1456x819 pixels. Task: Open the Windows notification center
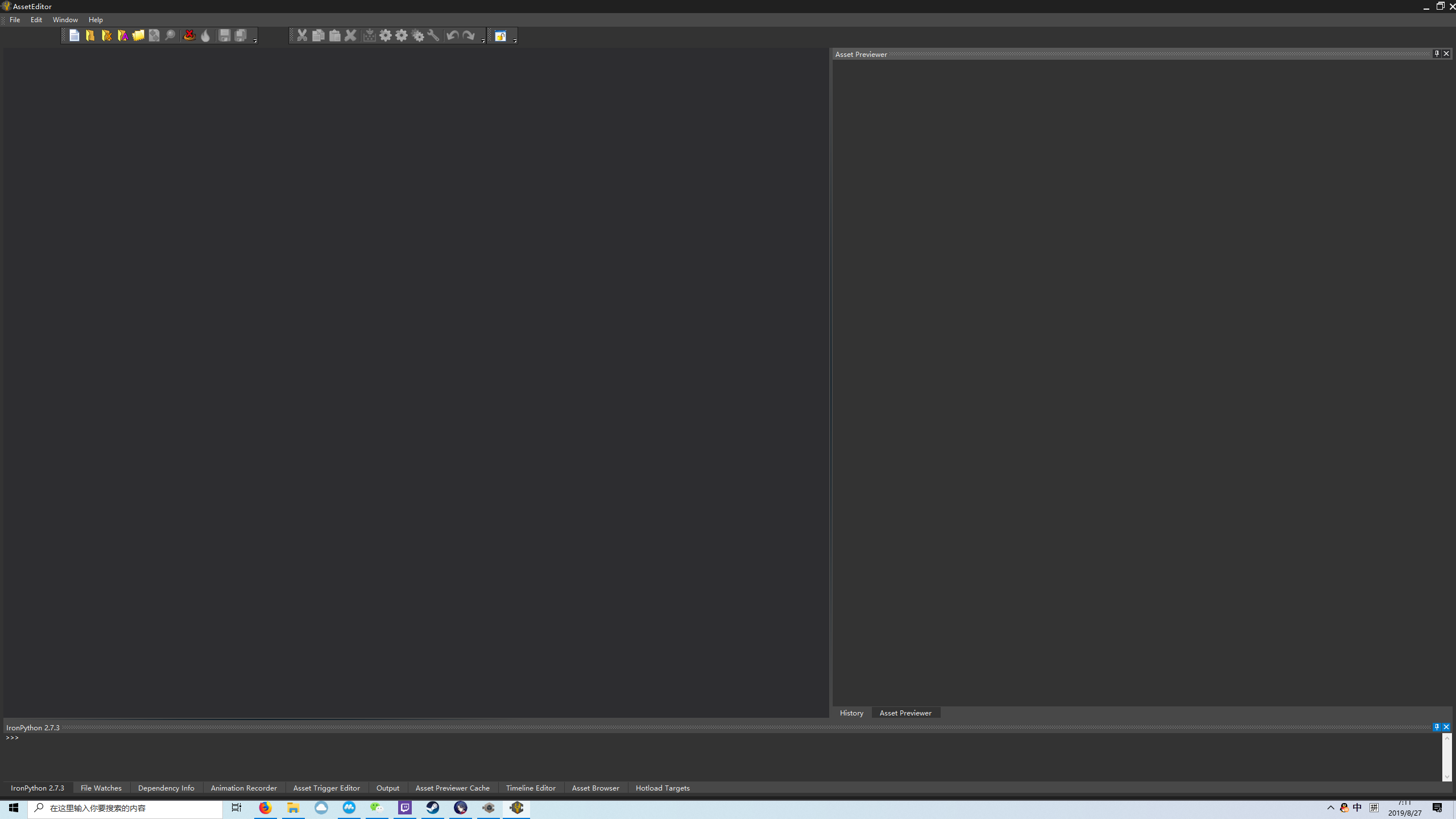click(1437, 808)
